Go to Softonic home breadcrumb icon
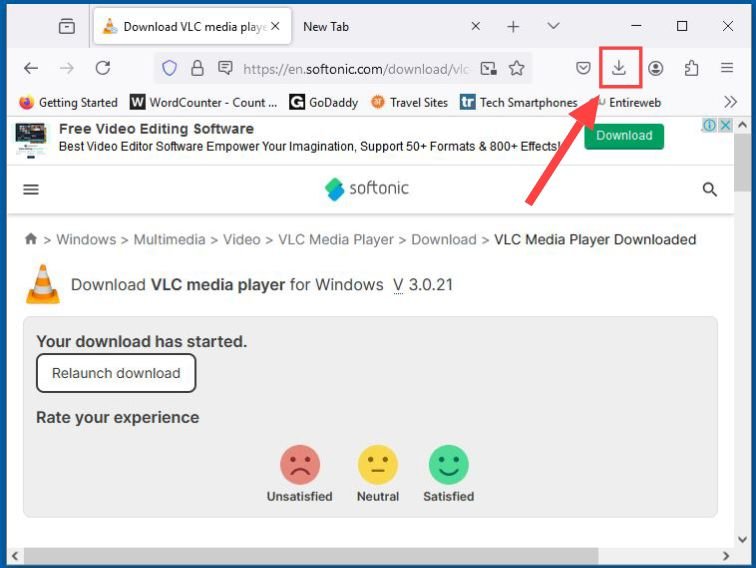Viewport: 756px width, 568px height. tap(31, 239)
